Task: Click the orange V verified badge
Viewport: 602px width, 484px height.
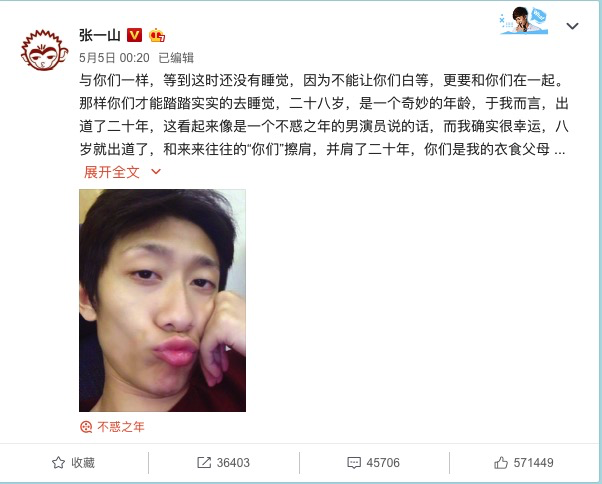Action: [x=134, y=35]
